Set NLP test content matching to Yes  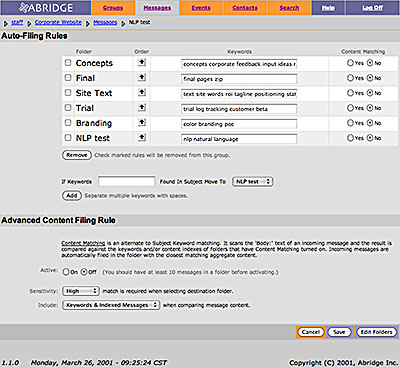click(x=350, y=138)
